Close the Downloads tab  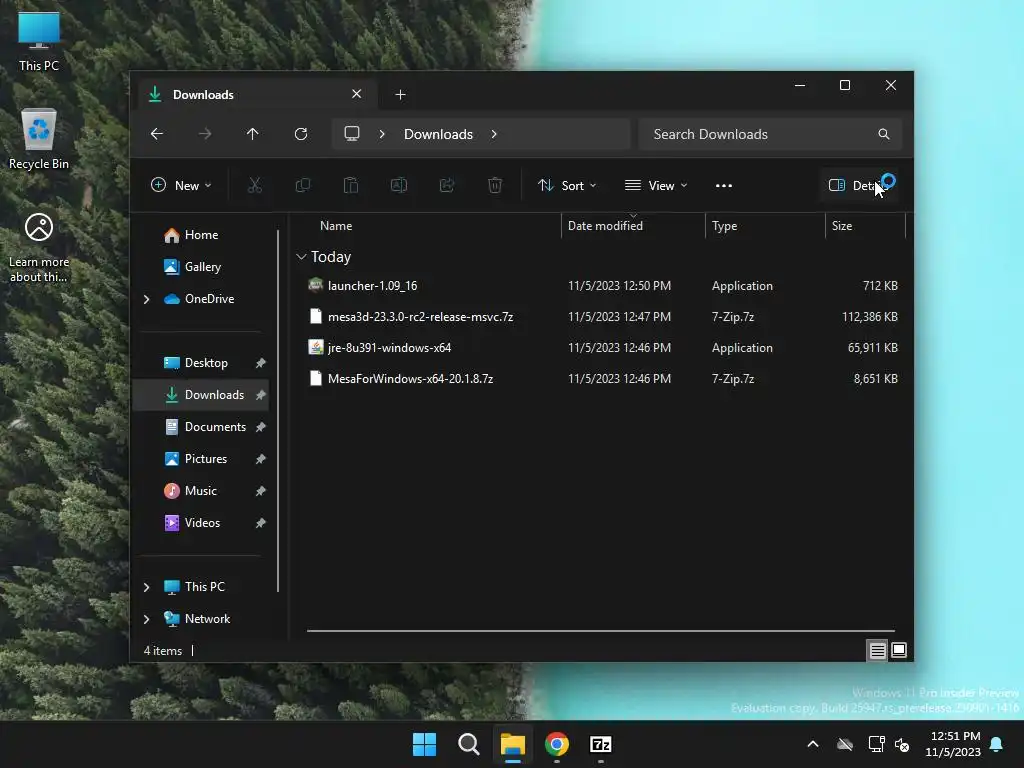tap(357, 94)
